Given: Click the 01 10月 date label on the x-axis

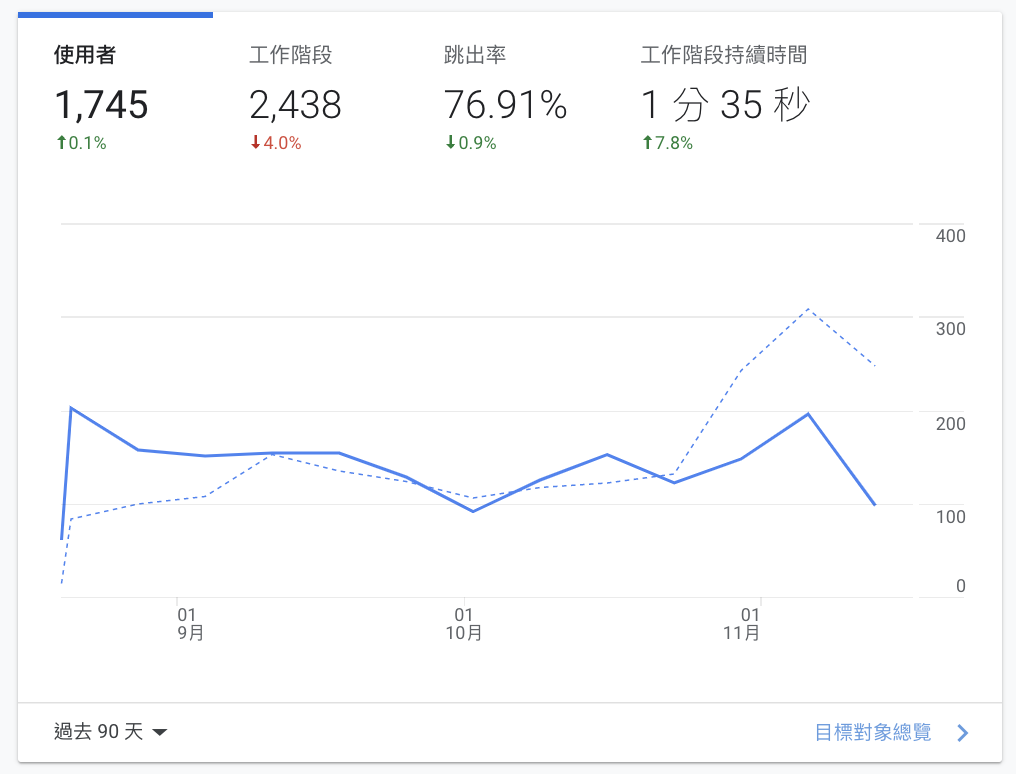Looking at the screenshot, I should tap(463, 623).
